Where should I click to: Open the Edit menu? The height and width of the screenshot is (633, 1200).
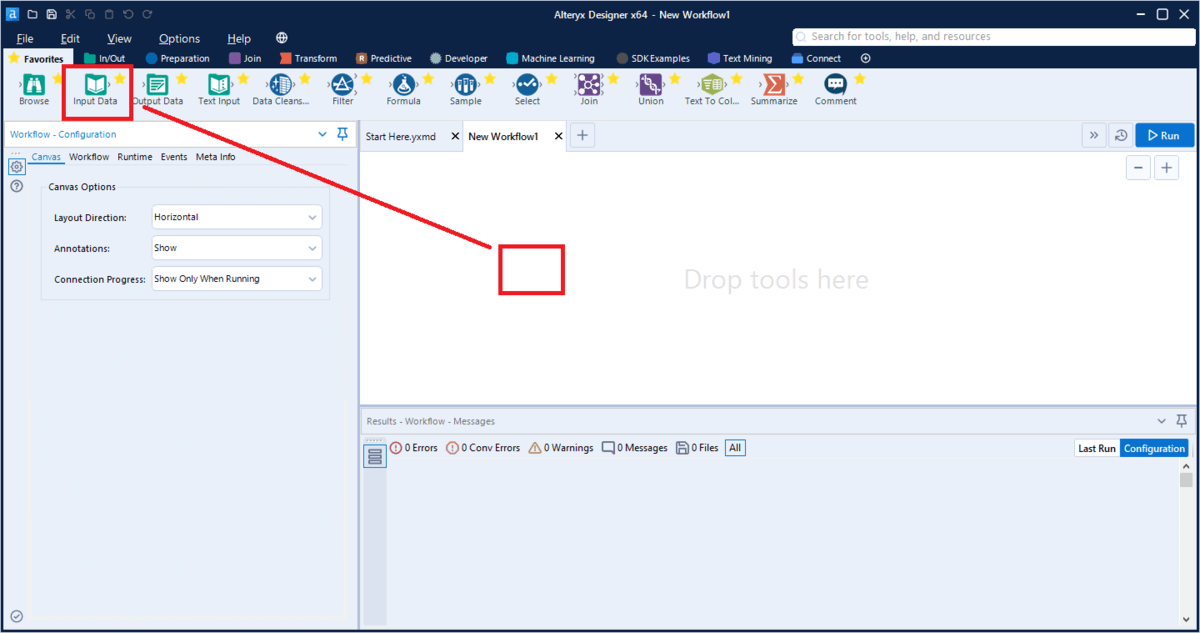point(70,38)
